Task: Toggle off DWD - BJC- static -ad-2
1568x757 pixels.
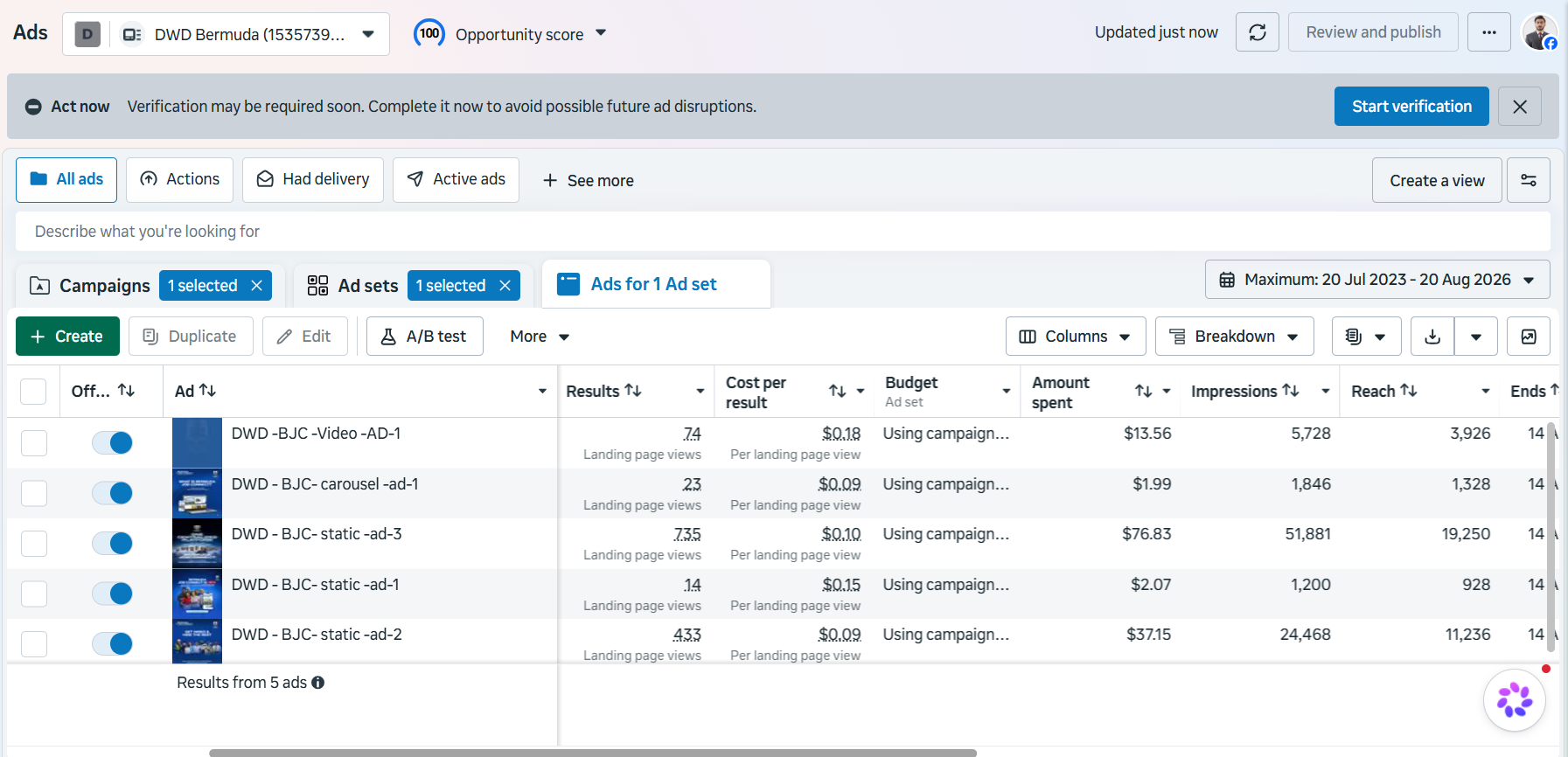Action: point(113,644)
